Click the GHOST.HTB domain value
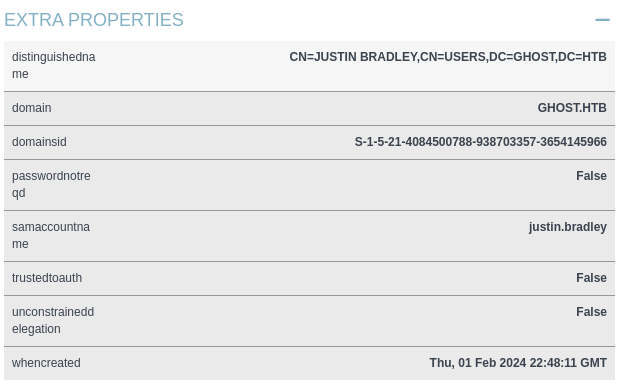This screenshot has height=385, width=622. [x=572, y=108]
